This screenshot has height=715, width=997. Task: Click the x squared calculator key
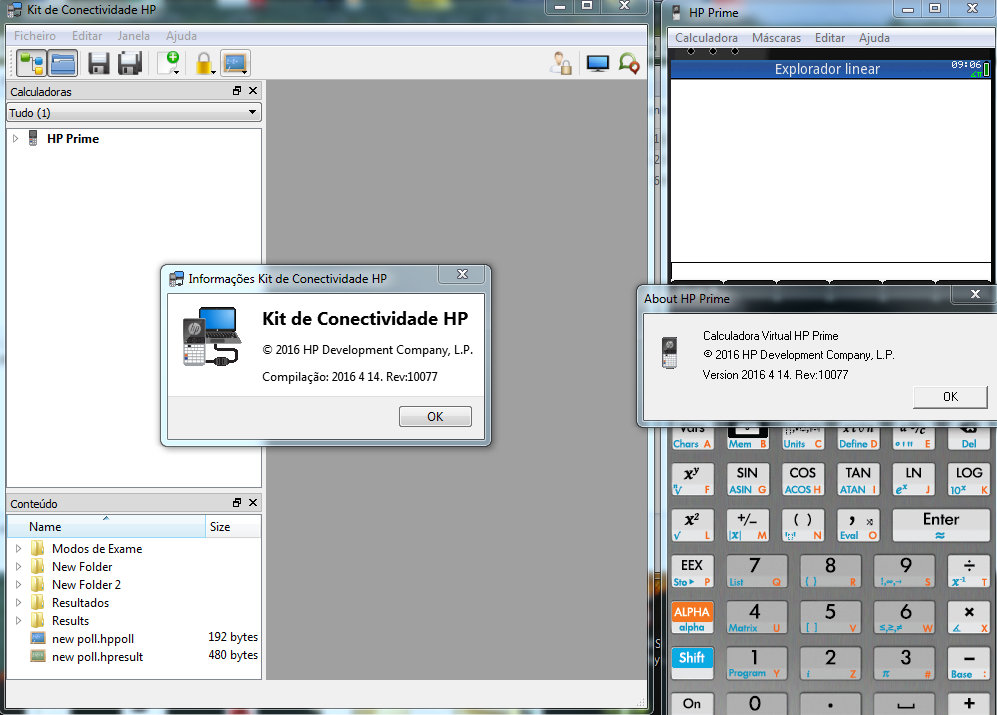coord(692,525)
